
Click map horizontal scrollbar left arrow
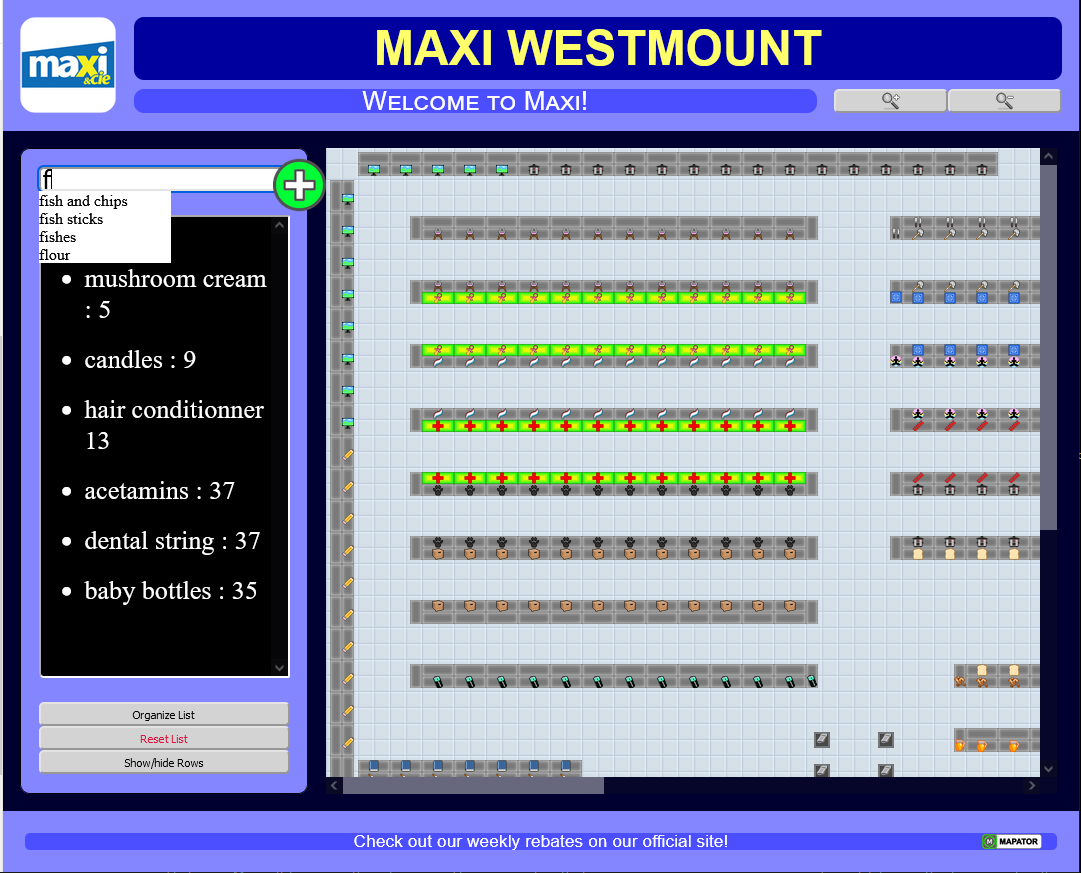point(334,785)
